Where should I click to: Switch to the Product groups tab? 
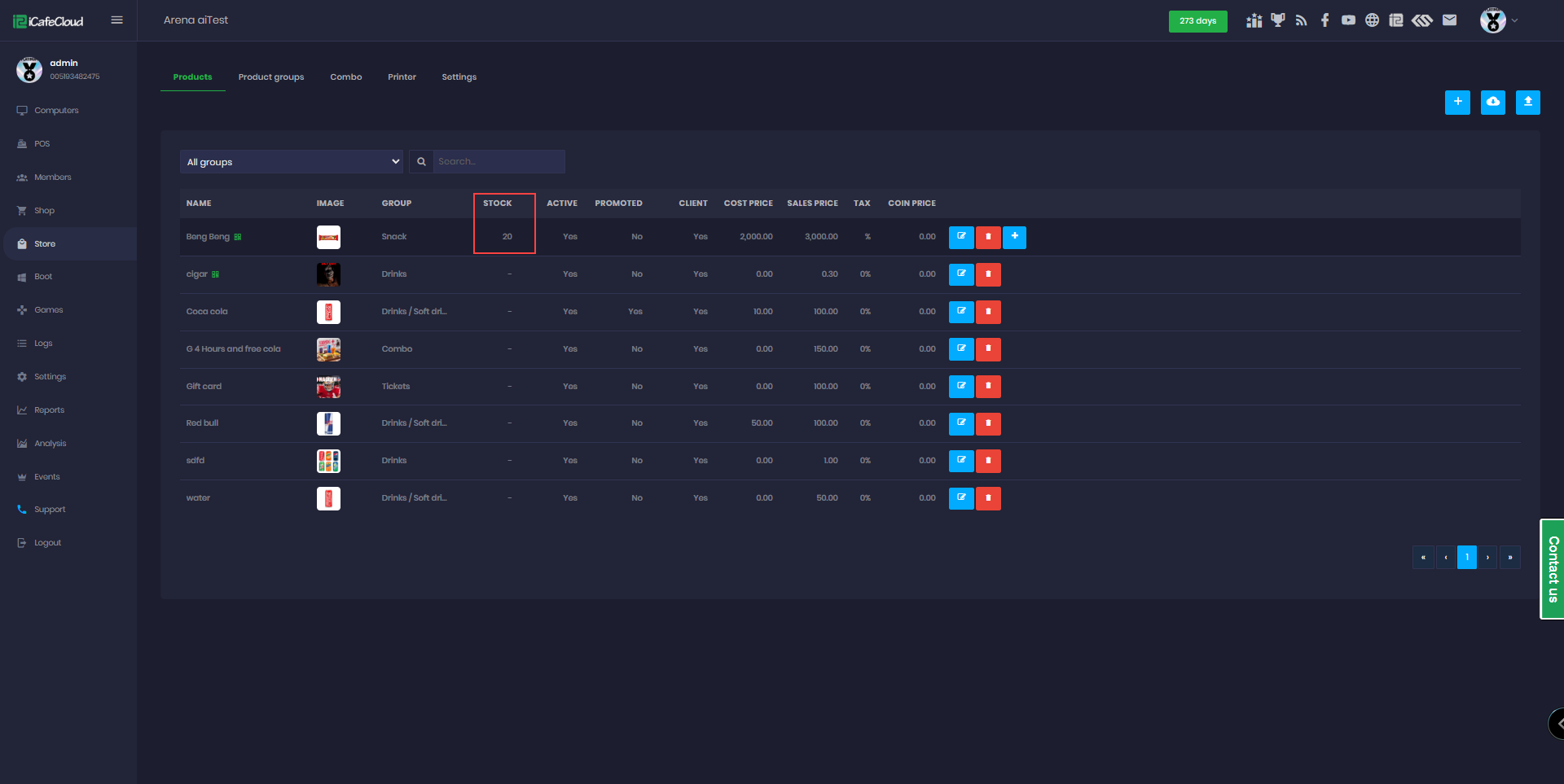(x=270, y=77)
